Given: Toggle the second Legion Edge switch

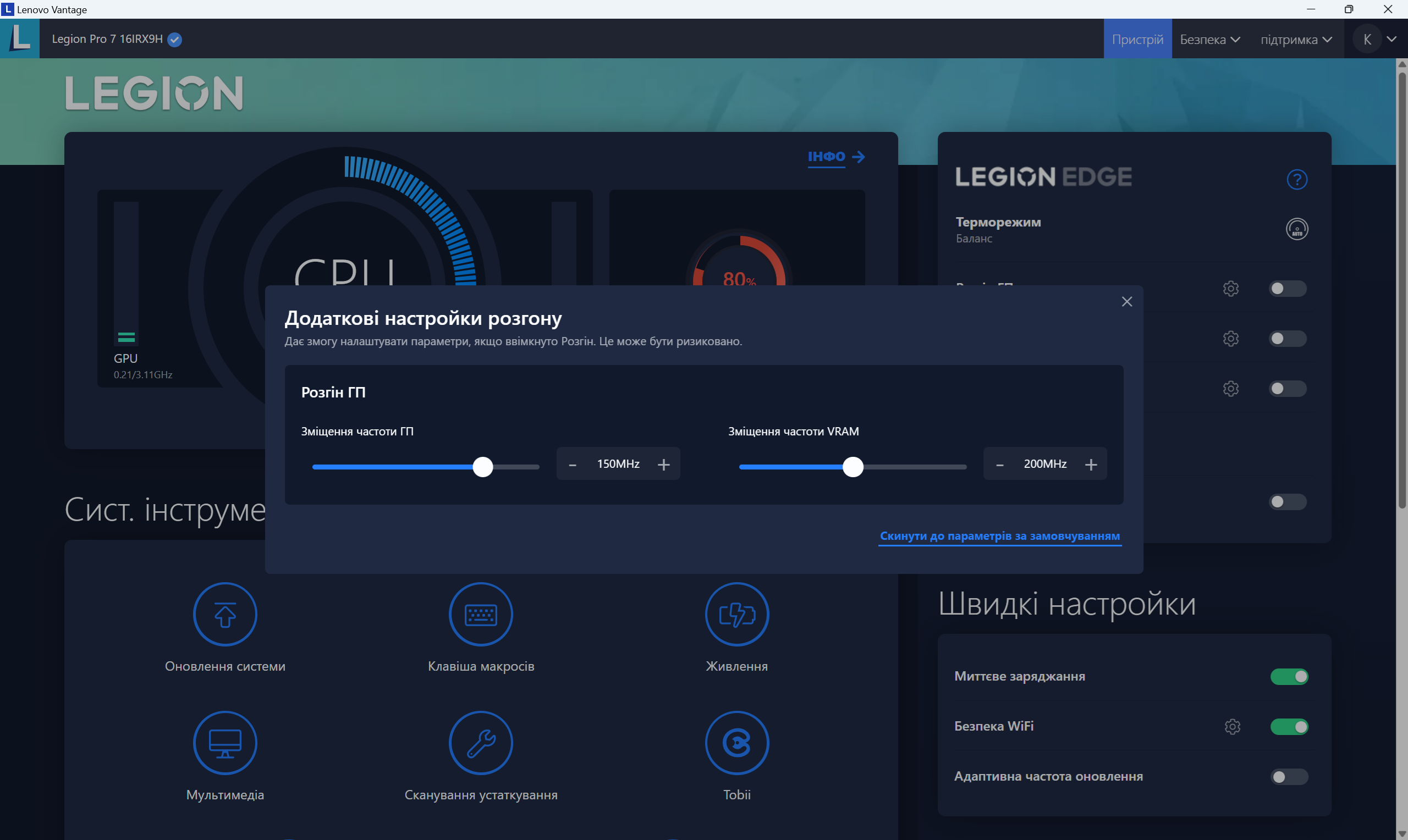Looking at the screenshot, I should coord(1287,339).
